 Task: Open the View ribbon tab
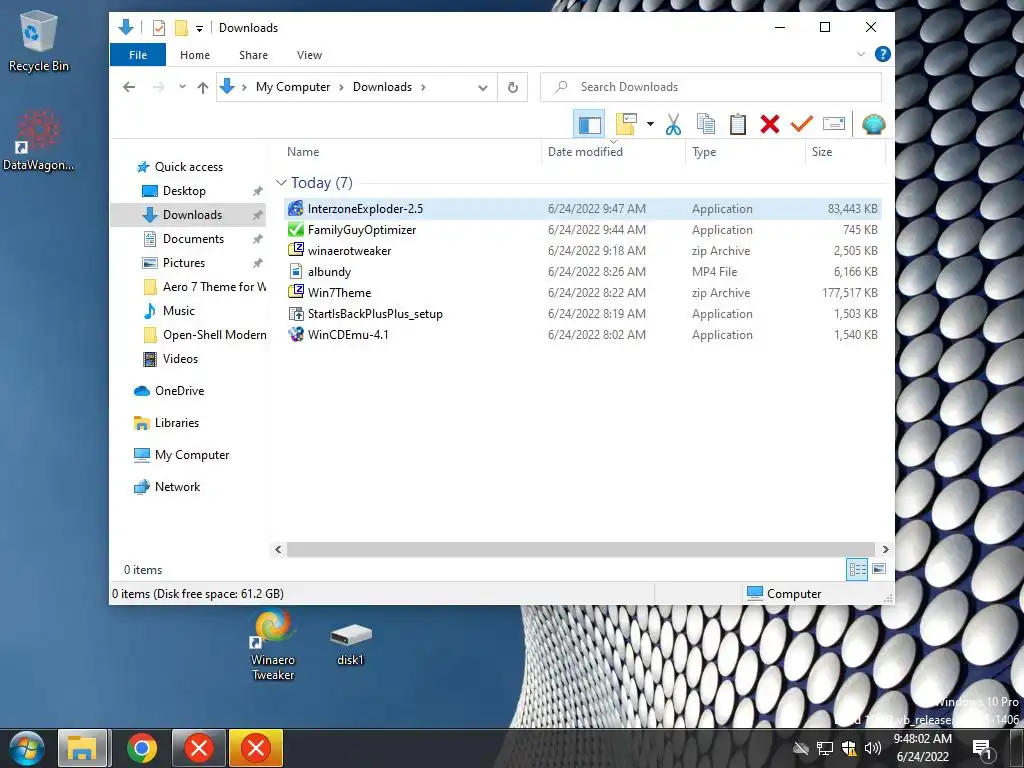[309, 55]
